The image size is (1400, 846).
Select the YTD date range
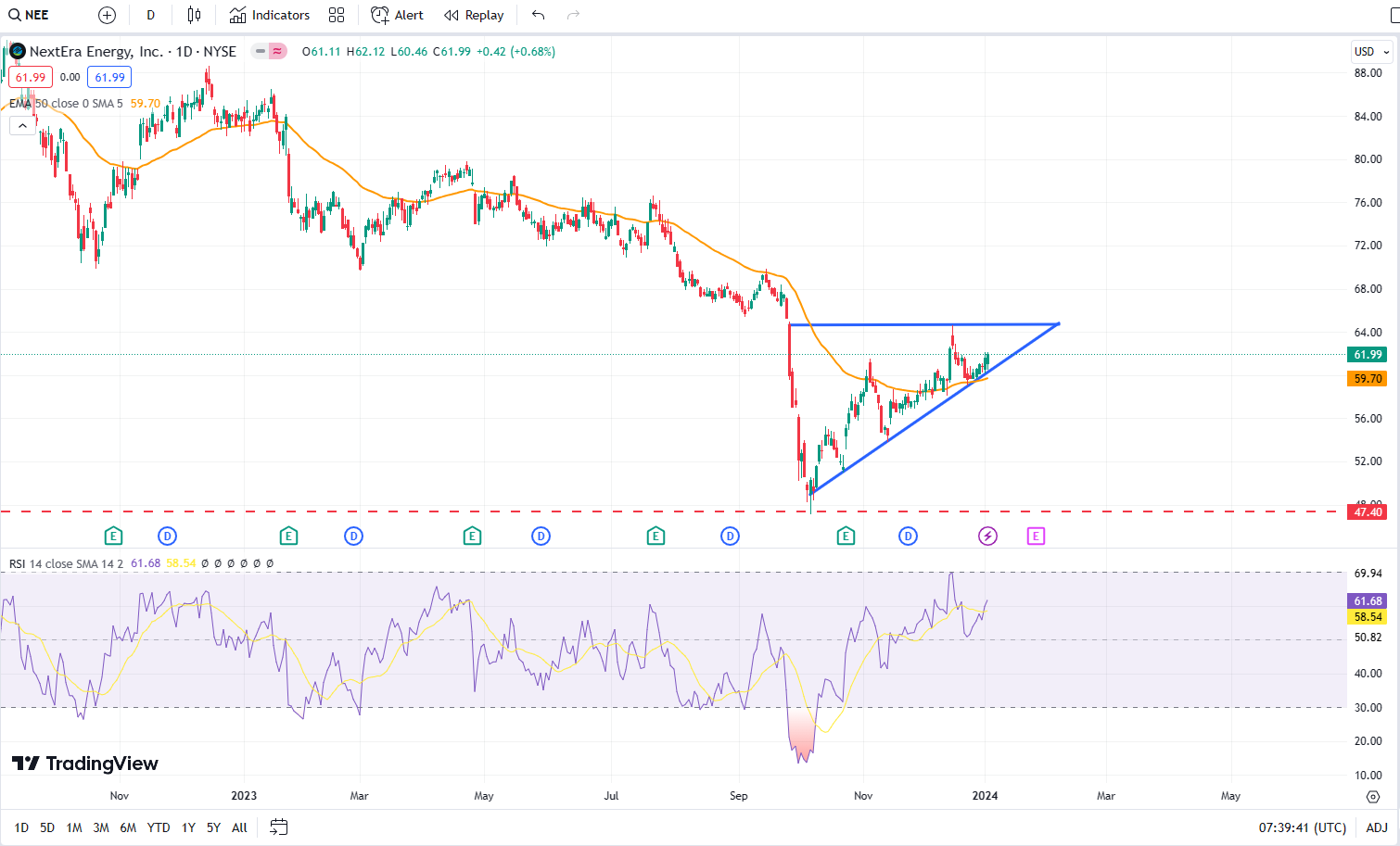159,827
